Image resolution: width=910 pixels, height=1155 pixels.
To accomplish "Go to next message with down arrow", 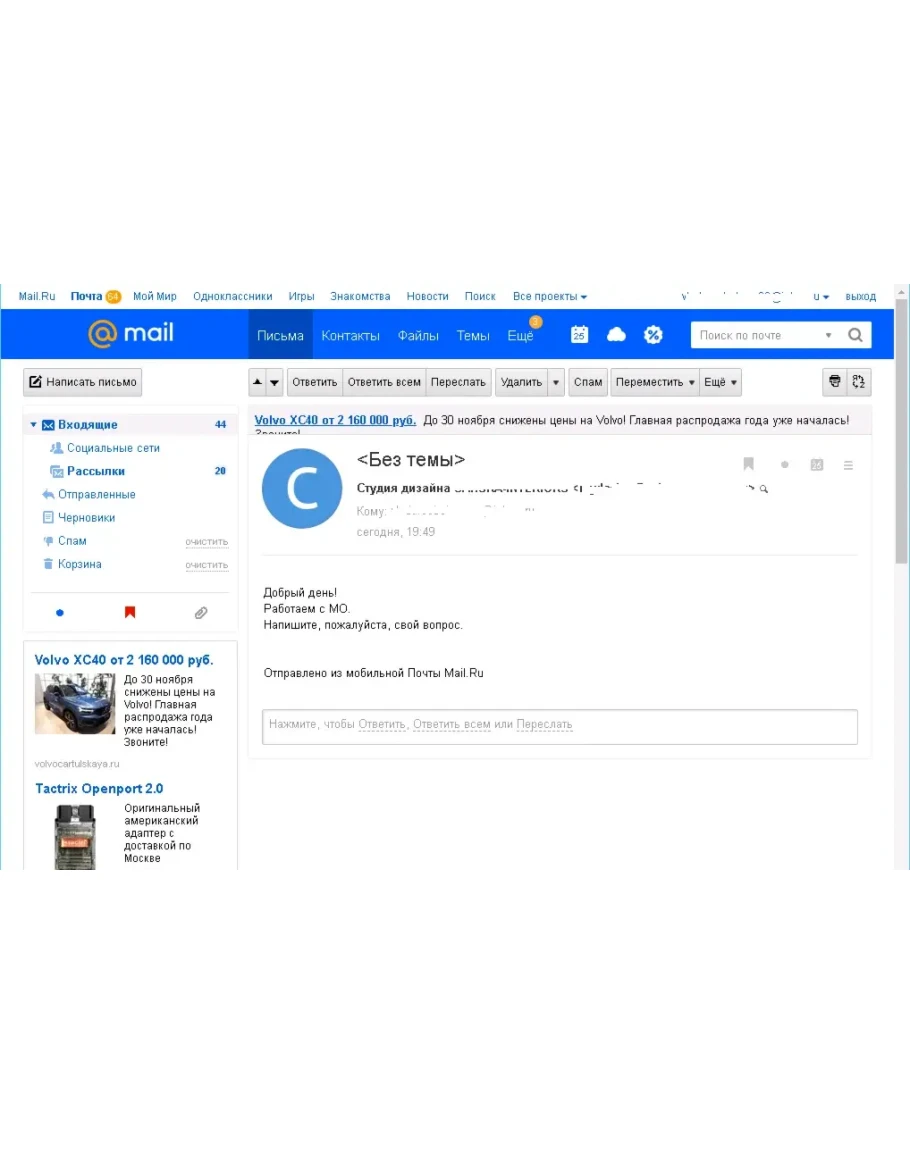I will tap(275, 382).
